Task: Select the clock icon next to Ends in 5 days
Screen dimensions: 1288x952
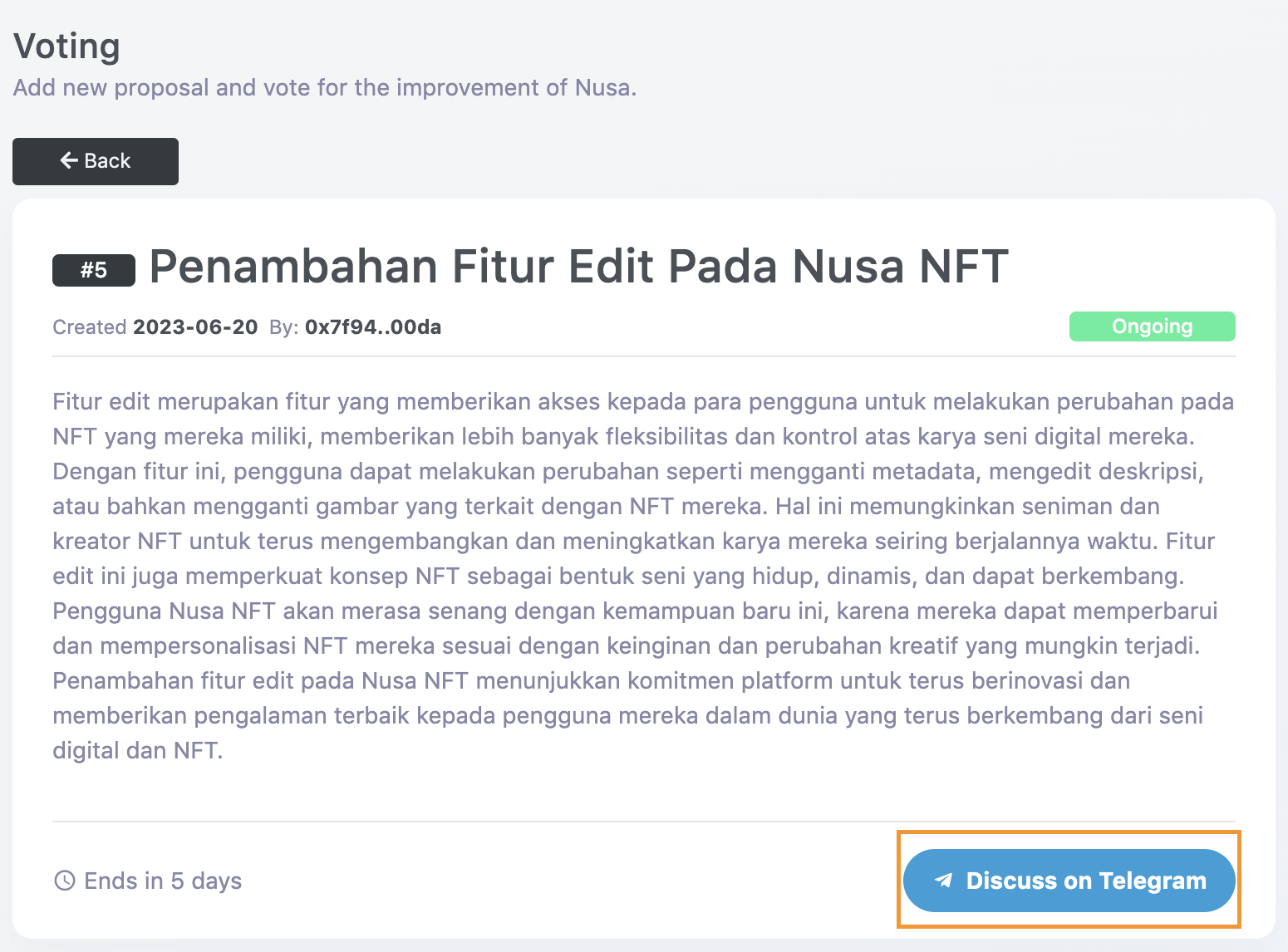Action: [64, 881]
